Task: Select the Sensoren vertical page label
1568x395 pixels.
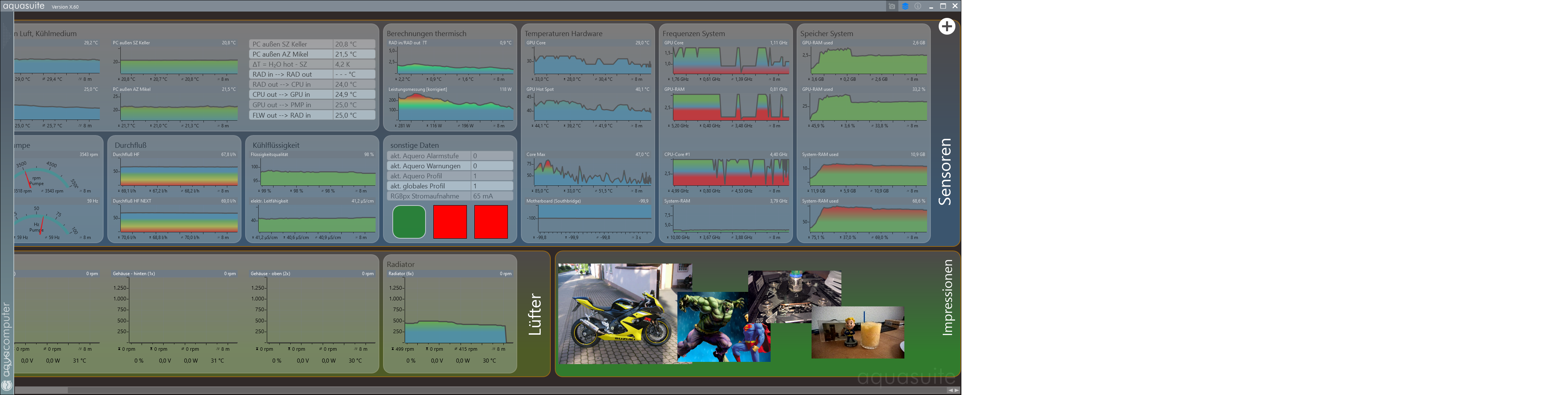Action: click(945, 172)
